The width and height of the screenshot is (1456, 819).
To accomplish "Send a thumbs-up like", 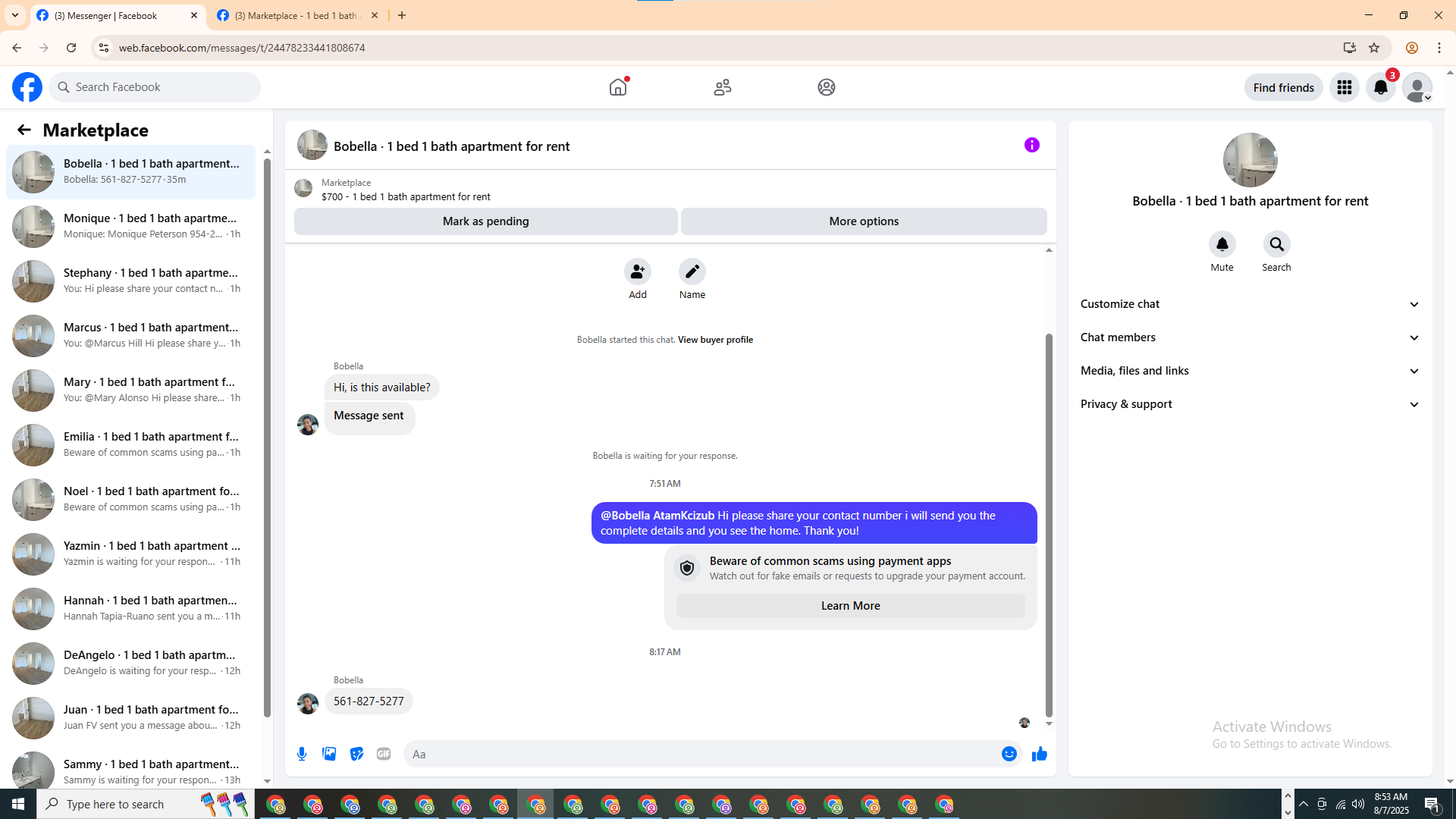I will coord(1040,754).
